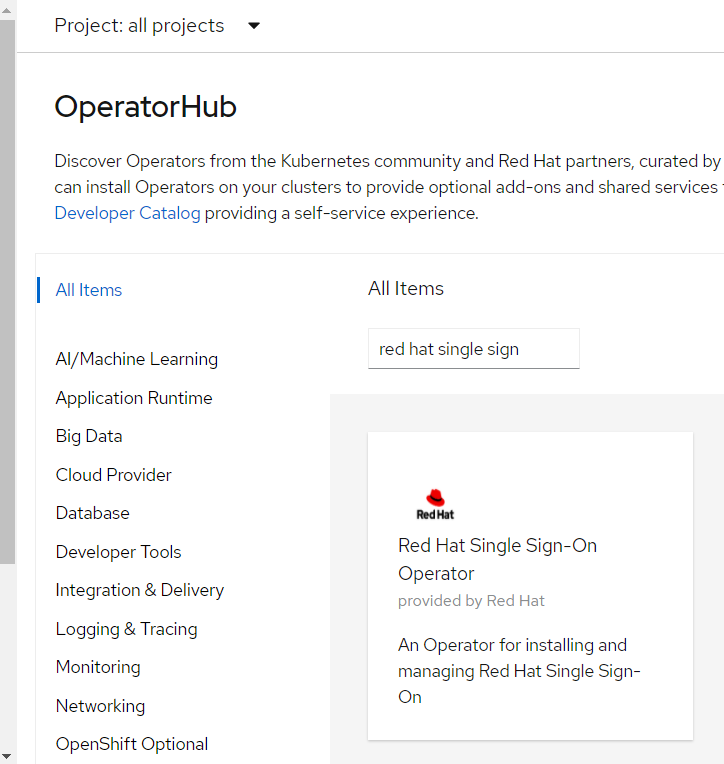This screenshot has width=724, height=764.
Task: Open the Monitoring category
Action: [x=98, y=667]
